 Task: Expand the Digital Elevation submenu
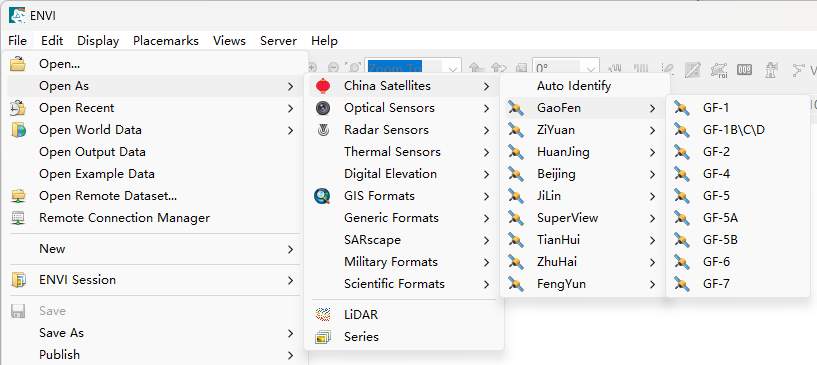(403, 174)
